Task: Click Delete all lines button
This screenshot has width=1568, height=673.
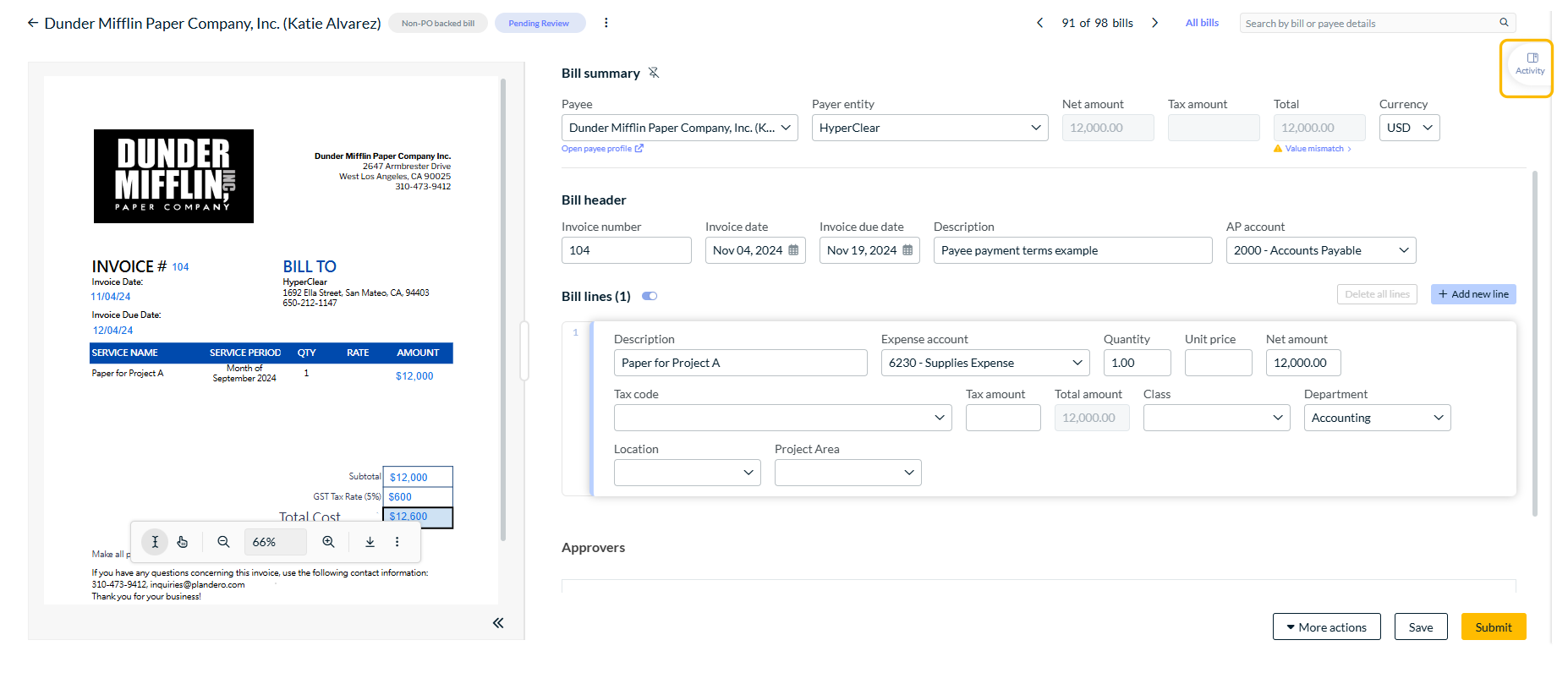Action: 1377,294
